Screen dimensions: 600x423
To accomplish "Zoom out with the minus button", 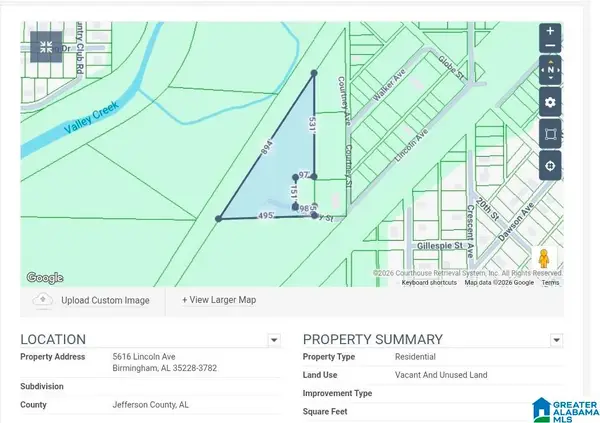I will tap(550, 46).
